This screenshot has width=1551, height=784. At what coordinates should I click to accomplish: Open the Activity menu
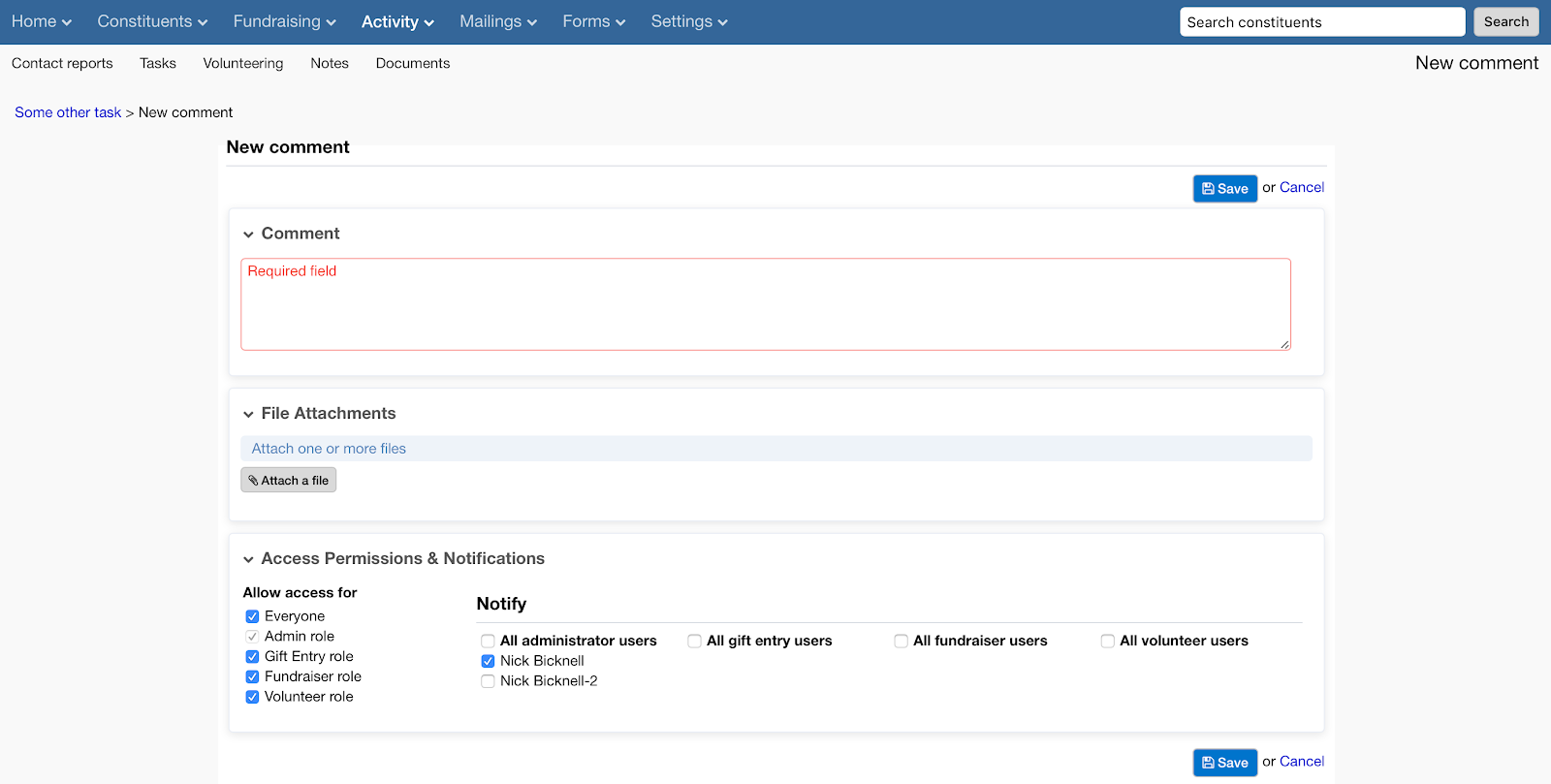(397, 21)
